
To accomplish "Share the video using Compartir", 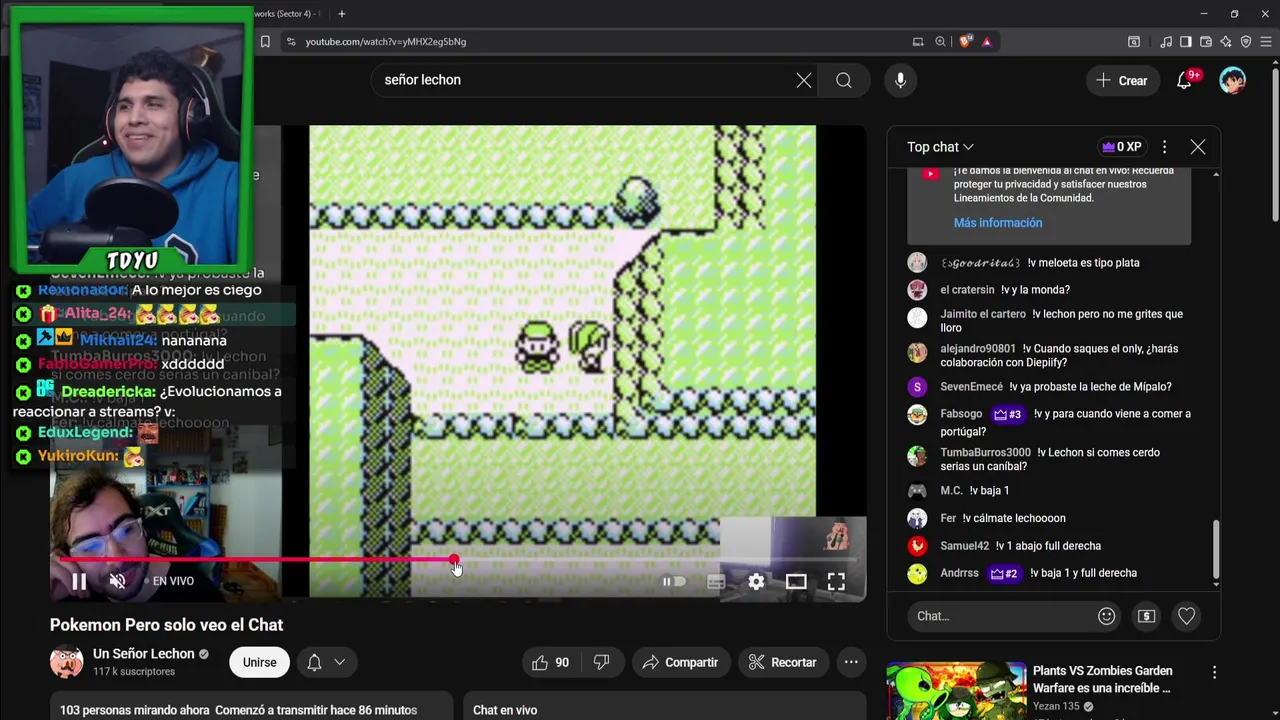I will [680, 662].
